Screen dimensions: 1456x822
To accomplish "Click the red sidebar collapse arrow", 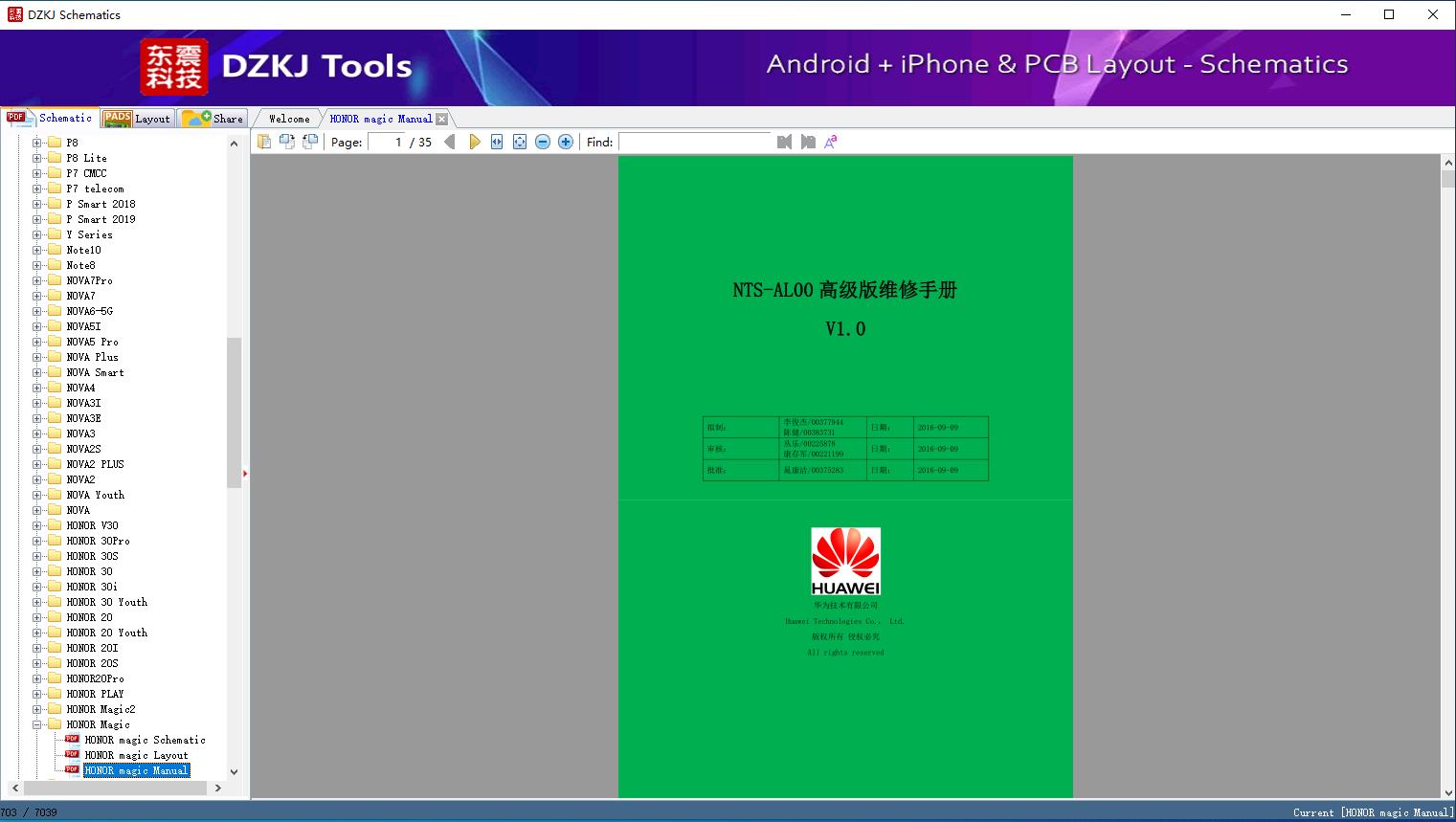I will (x=245, y=474).
